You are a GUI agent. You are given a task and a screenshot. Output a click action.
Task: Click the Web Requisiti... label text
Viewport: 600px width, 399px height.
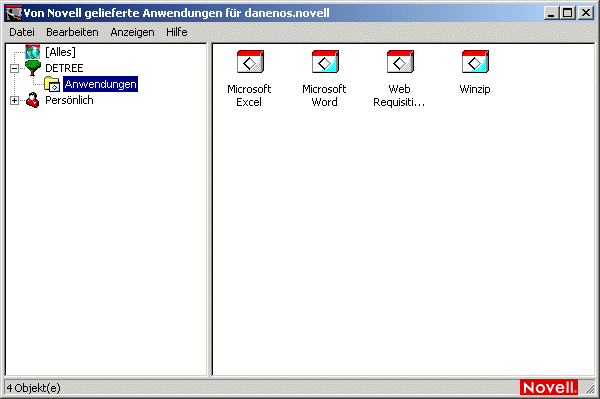click(399, 96)
